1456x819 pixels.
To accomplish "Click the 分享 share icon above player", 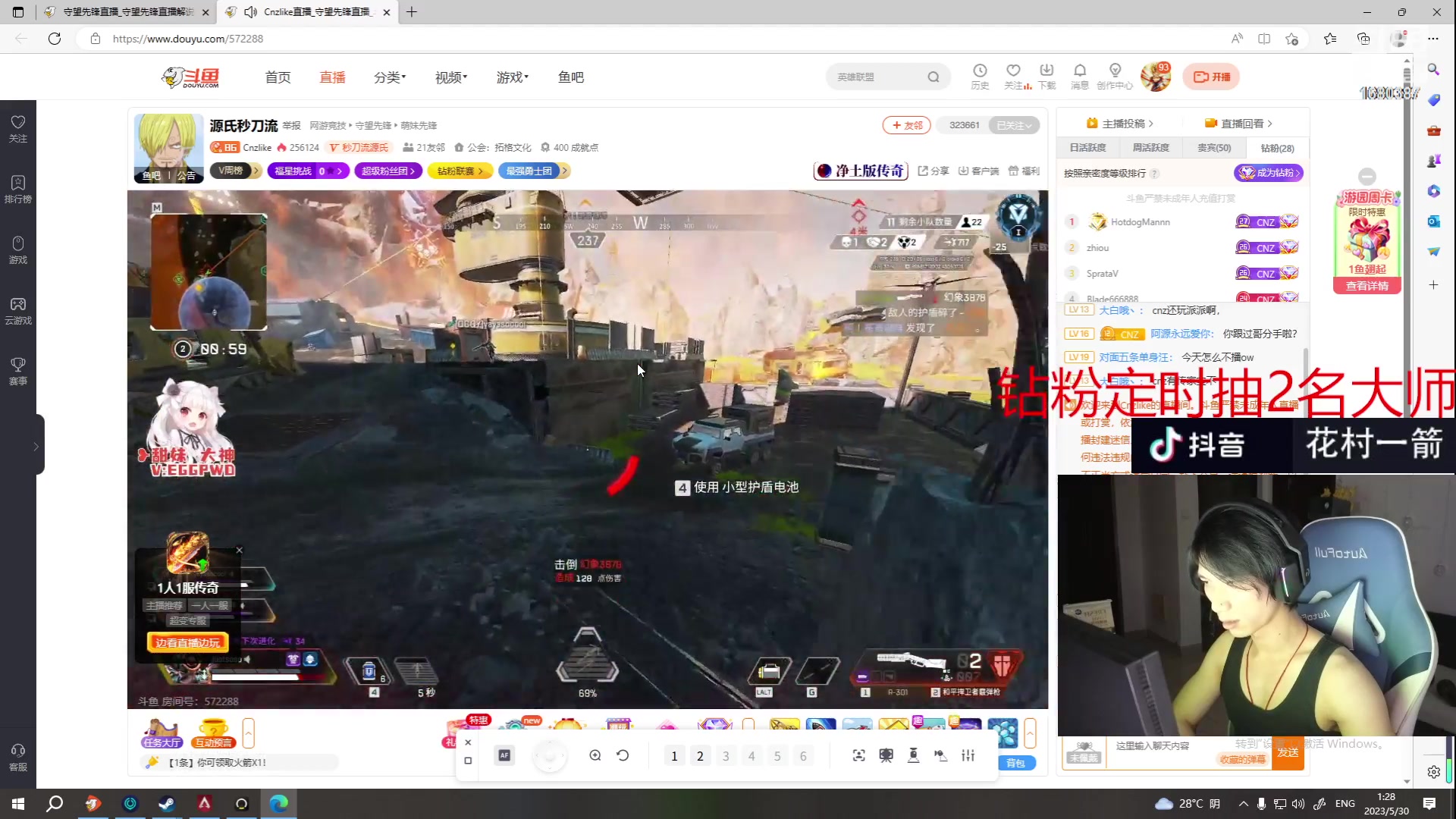I will pyautogui.click(x=934, y=171).
